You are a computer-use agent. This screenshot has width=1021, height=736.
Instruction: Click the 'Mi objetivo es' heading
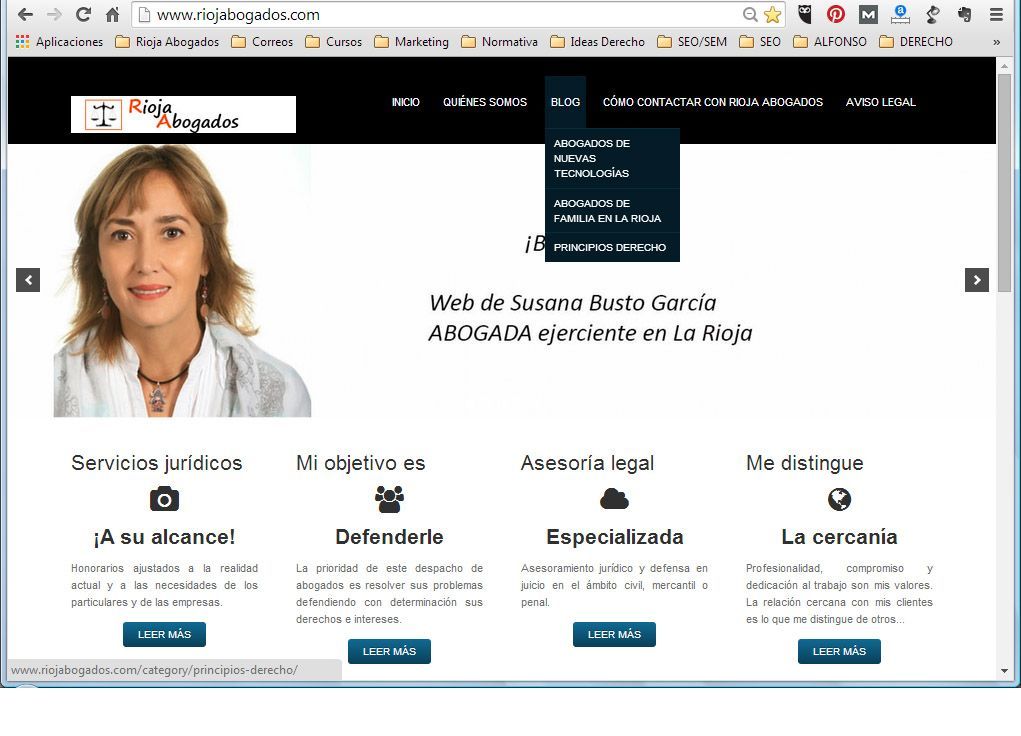click(361, 463)
